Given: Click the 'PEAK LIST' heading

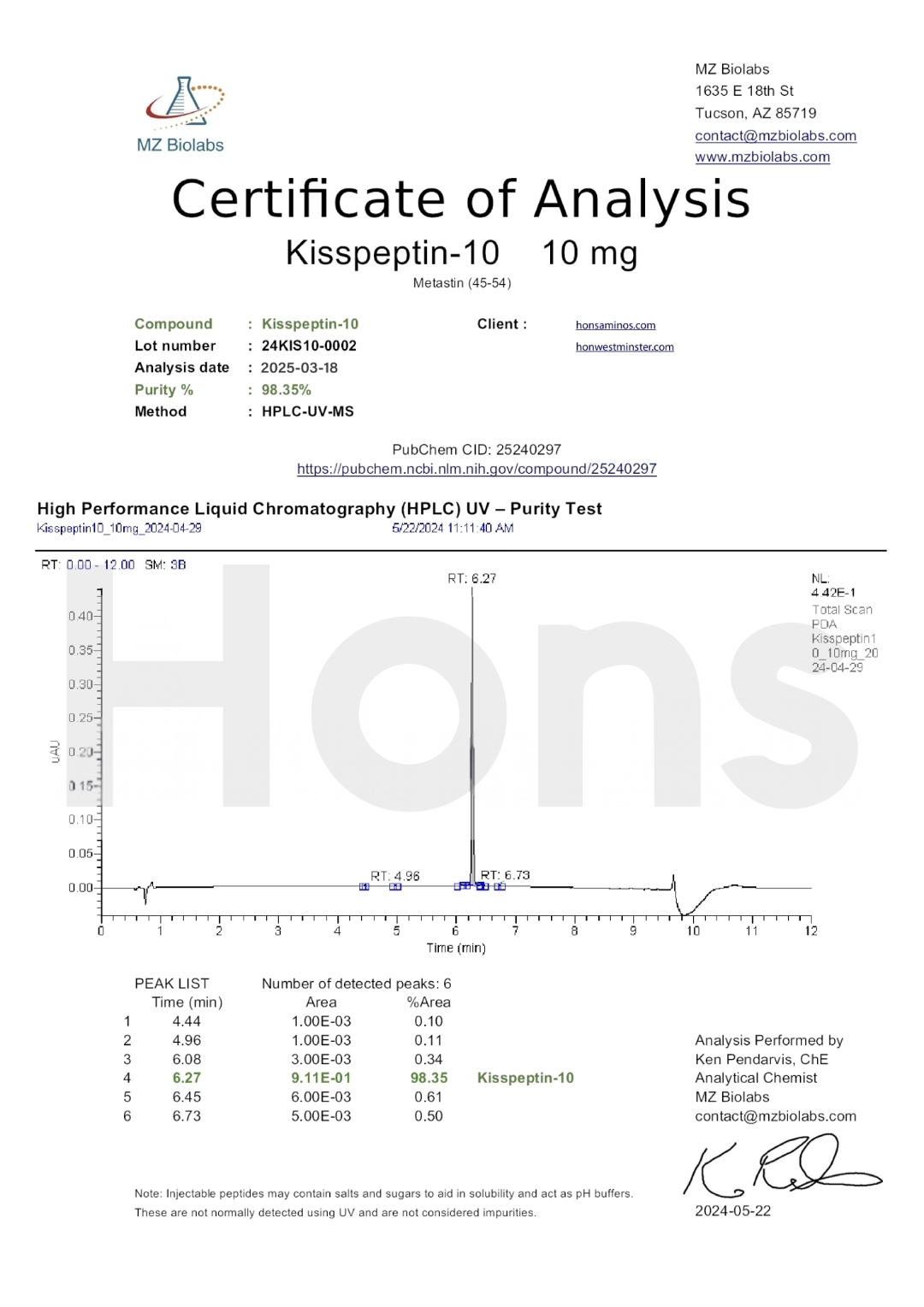Looking at the screenshot, I should [171, 984].
